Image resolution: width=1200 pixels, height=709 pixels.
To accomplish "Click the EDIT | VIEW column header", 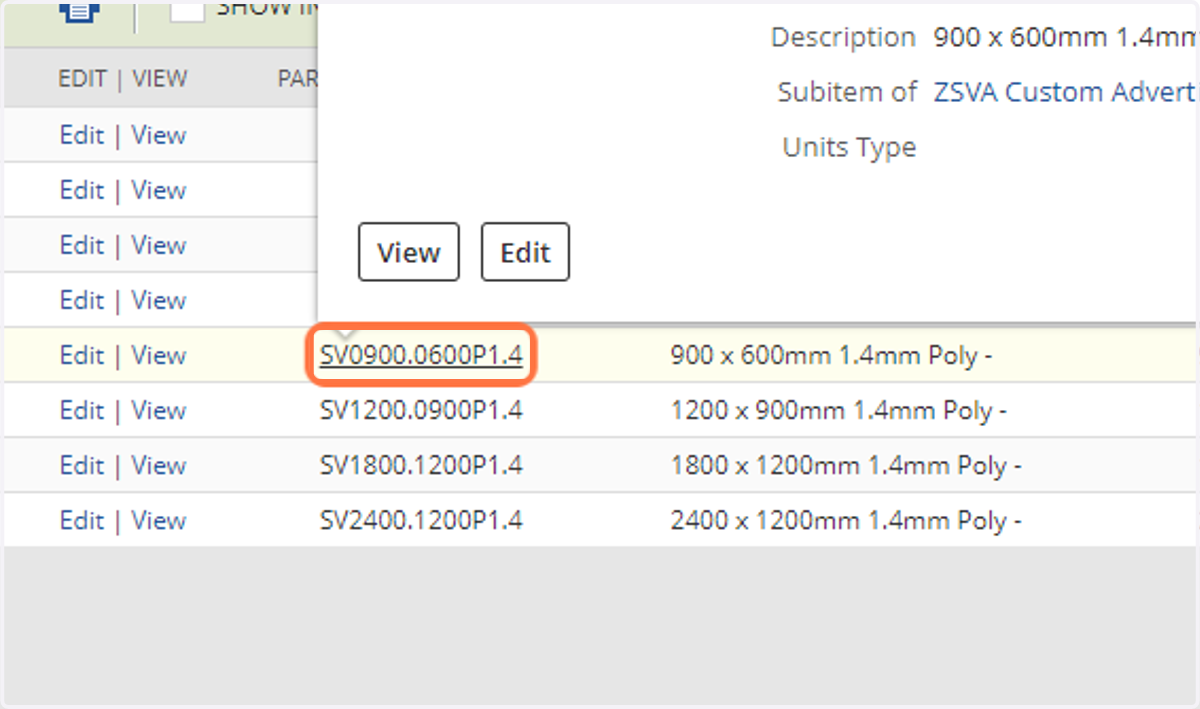I will click(x=122, y=78).
